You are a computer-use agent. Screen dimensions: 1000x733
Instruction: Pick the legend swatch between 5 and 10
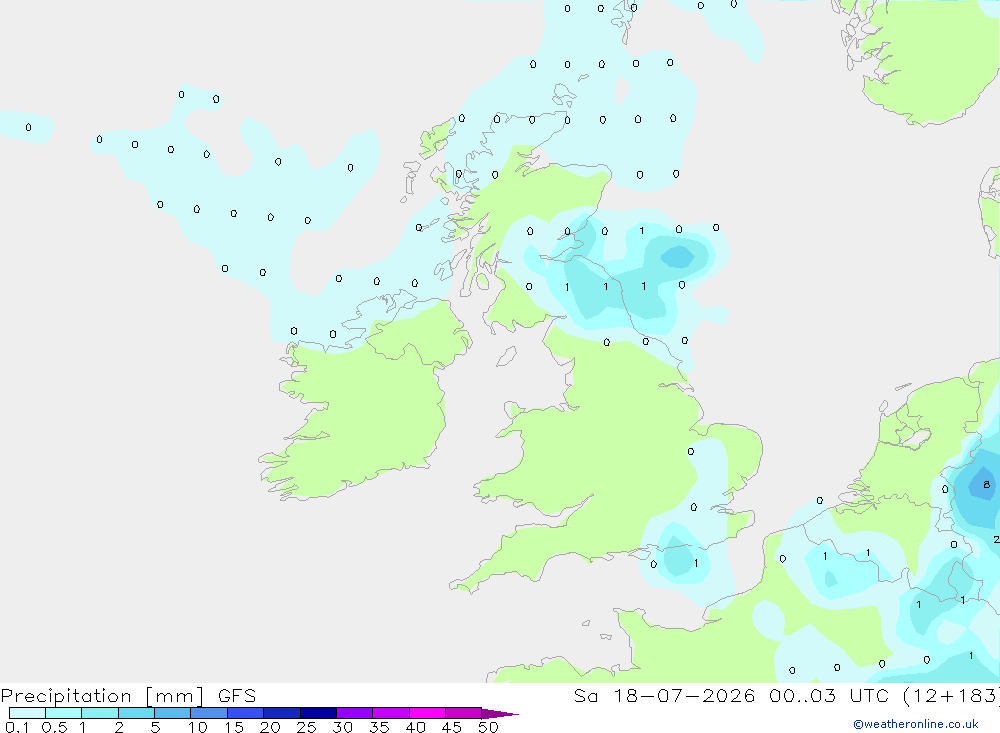coord(172,713)
